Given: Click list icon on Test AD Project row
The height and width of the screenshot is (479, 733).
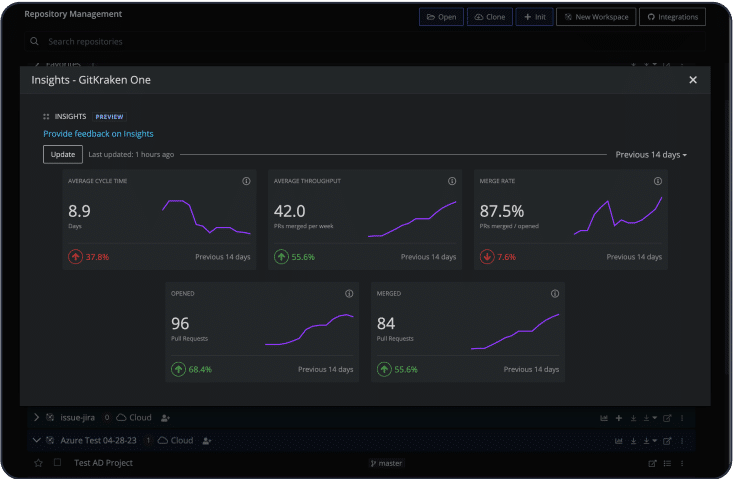Looking at the screenshot, I should tap(668, 464).
